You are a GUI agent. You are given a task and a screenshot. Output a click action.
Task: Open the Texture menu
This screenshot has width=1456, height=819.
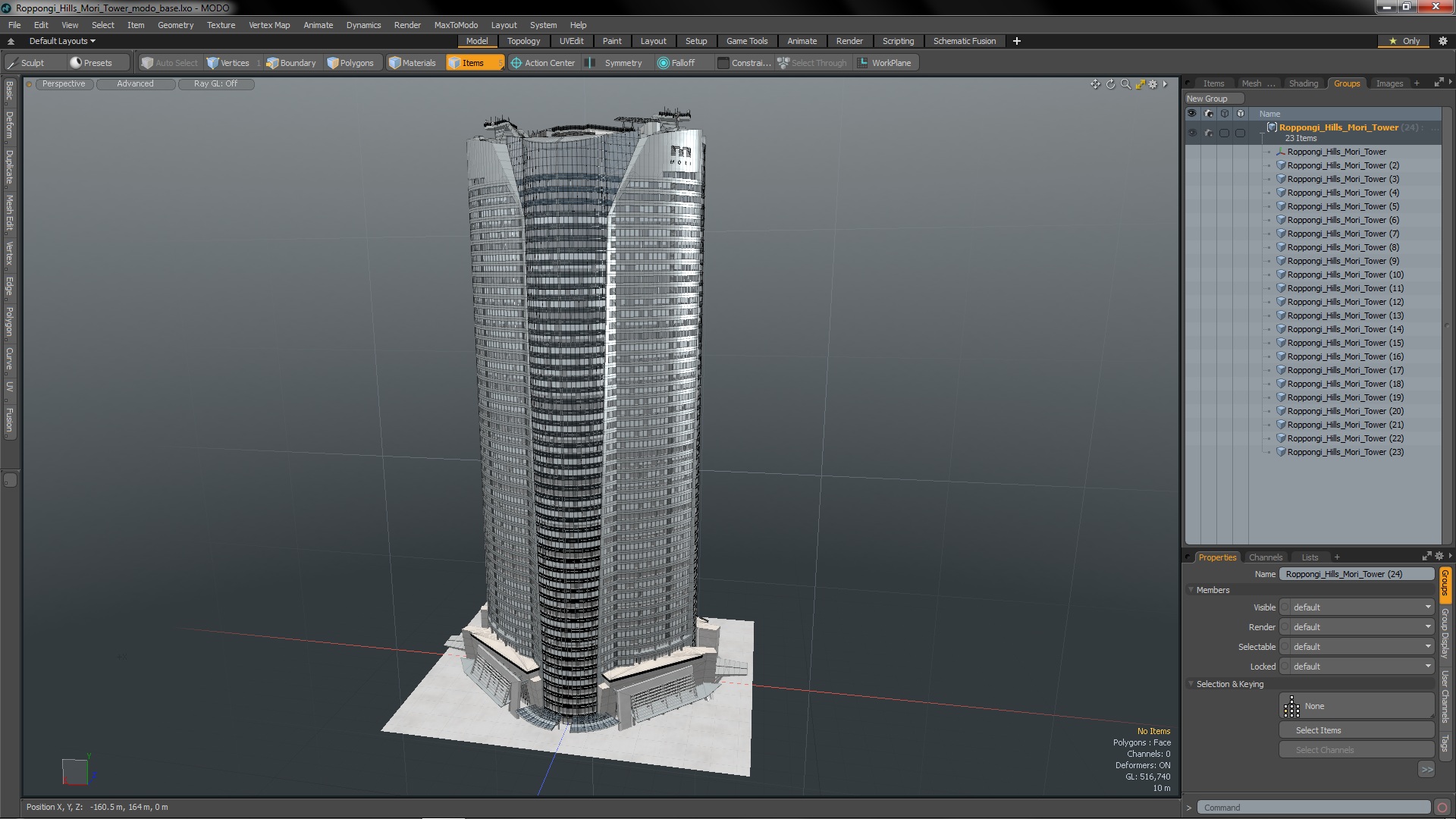point(221,25)
